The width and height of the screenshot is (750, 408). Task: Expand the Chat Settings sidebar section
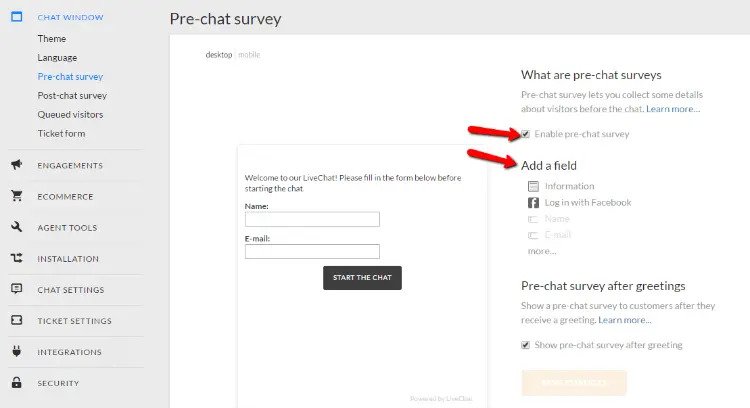coord(71,290)
